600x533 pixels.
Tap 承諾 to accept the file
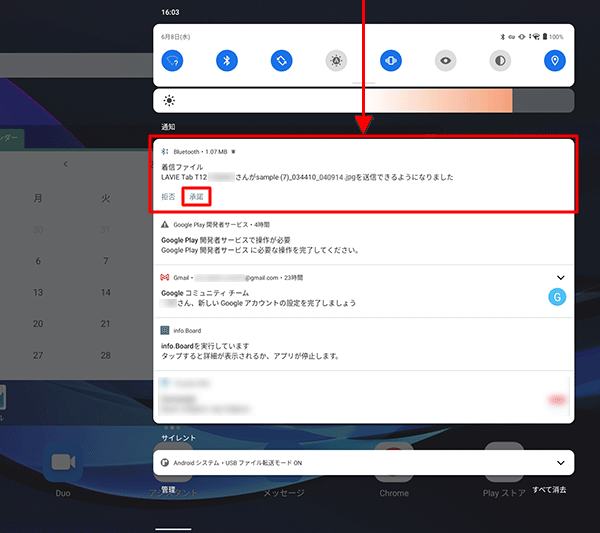(x=196, y=197)
